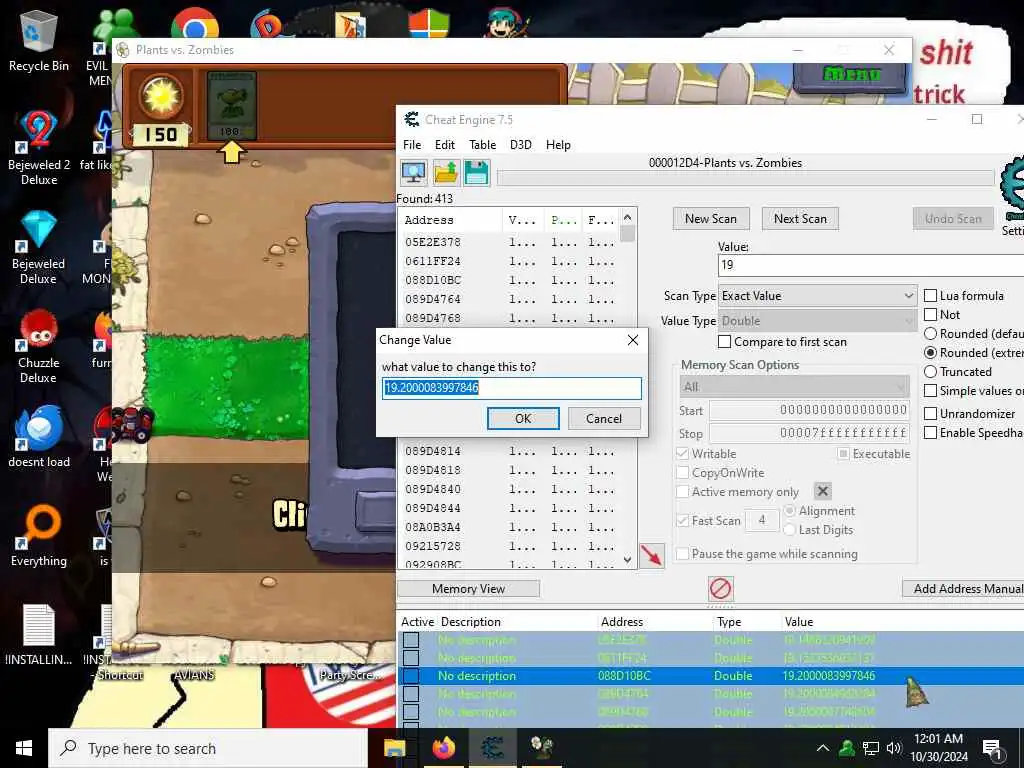The image size is (1024, 768).
Task: Open the Scan Type dropdown
Action: tap(818, 296)
